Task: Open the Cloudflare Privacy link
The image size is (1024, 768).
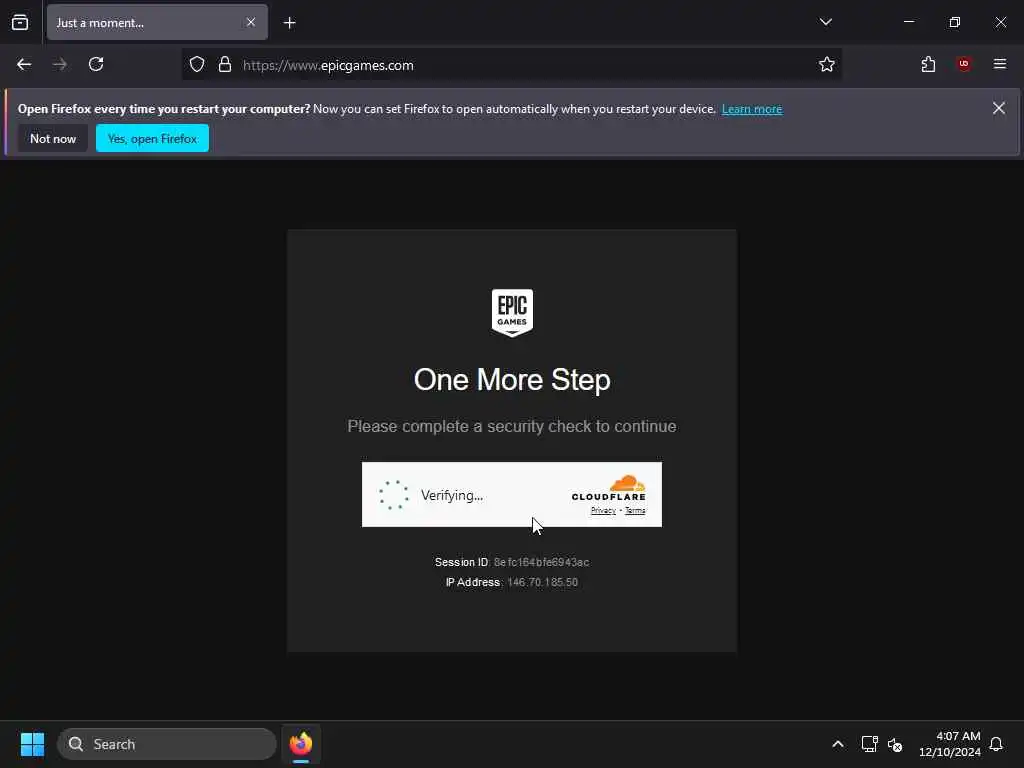Action: [x=603, y=511]
